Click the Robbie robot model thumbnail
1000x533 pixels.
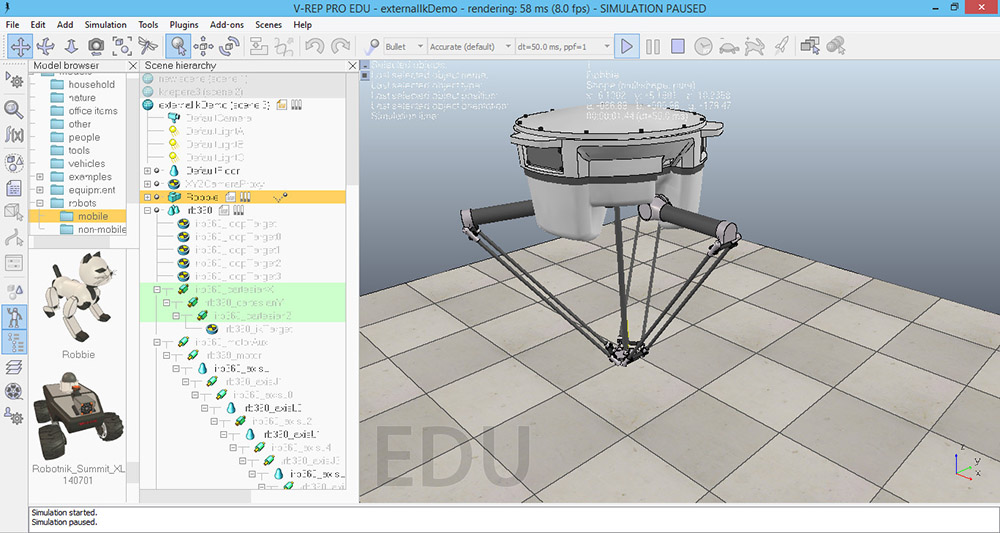point(78,298)
